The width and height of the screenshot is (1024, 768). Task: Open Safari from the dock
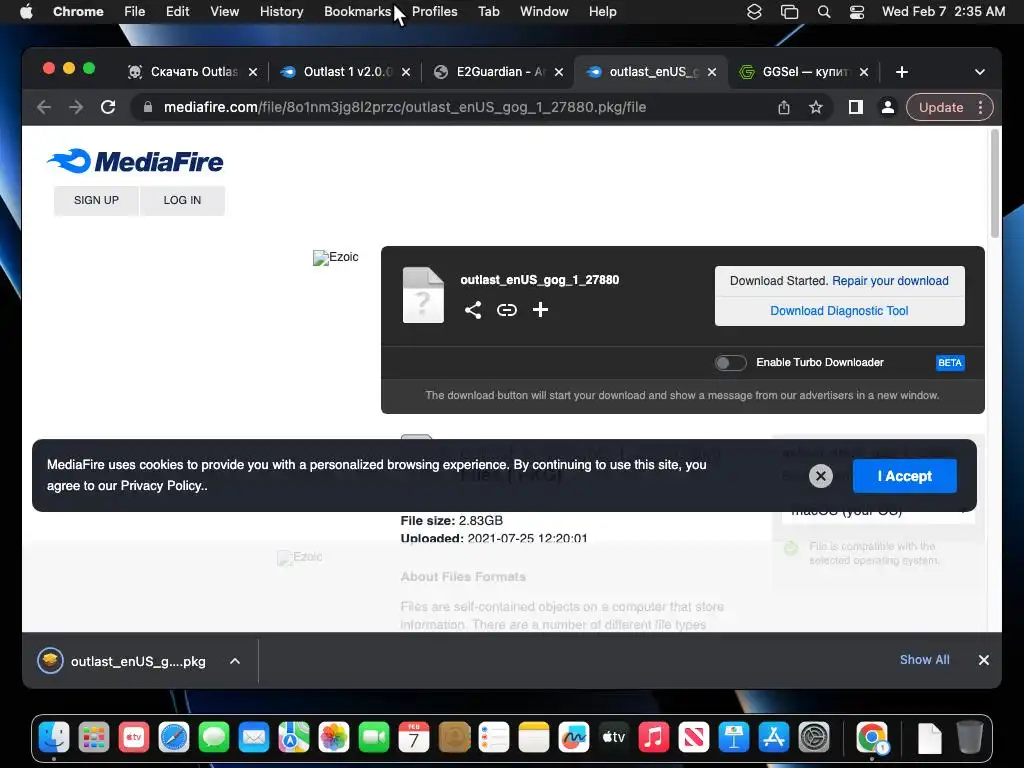pyautogui.click(x=174, y=738)
